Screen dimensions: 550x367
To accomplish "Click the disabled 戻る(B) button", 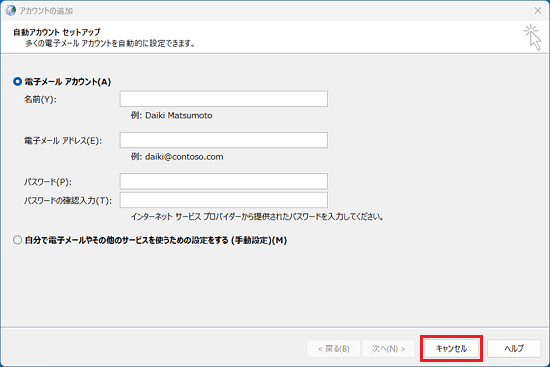I will click(334, 348).
